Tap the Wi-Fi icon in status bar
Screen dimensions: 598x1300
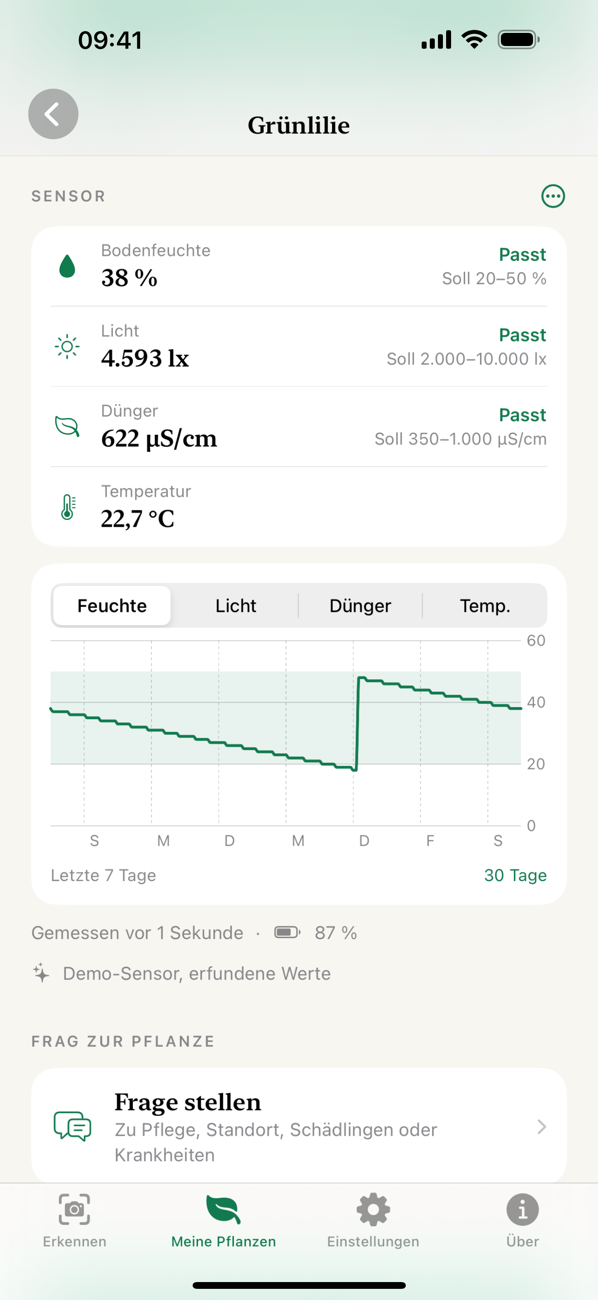click(x=475, y=40)
